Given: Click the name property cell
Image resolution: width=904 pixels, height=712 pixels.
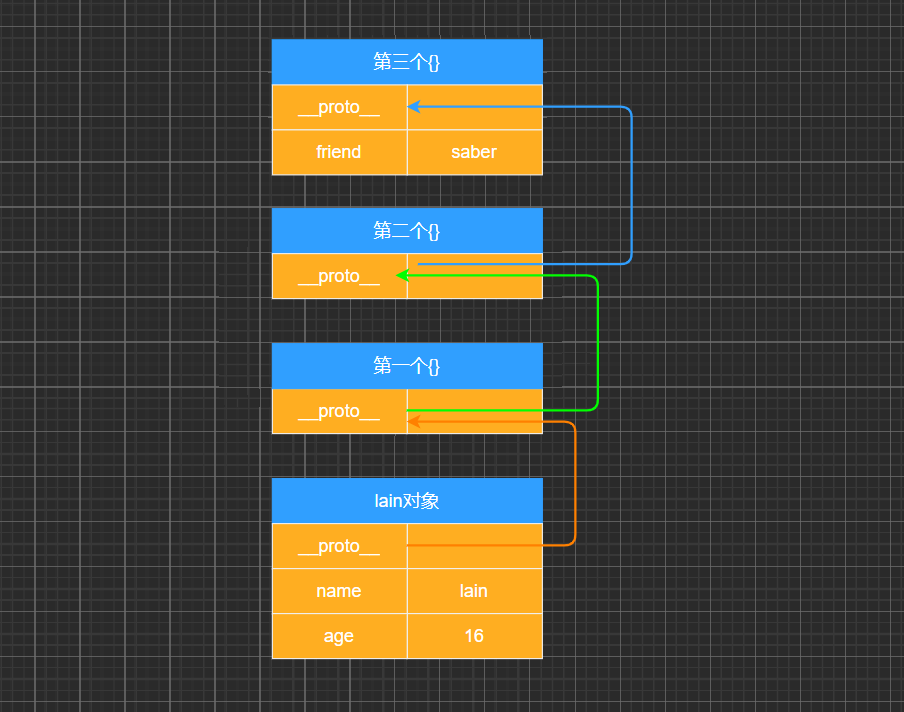Looking at the screenshot, I should 339,591.
